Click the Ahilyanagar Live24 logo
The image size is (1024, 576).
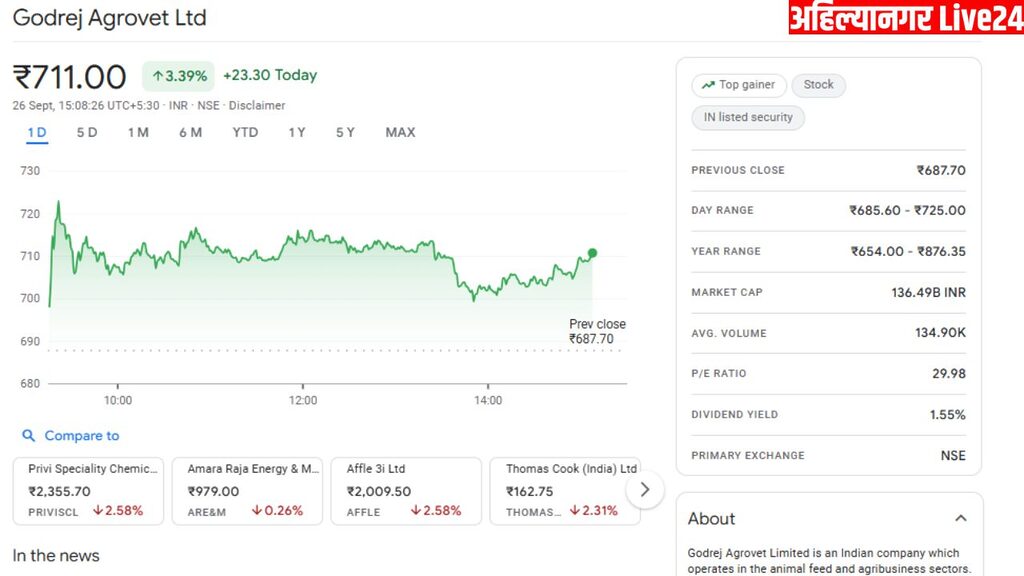905,18
